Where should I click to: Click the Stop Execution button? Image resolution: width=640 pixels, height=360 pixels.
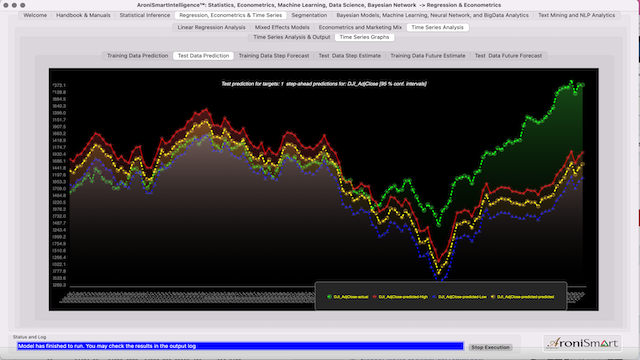tap(490, 347)
